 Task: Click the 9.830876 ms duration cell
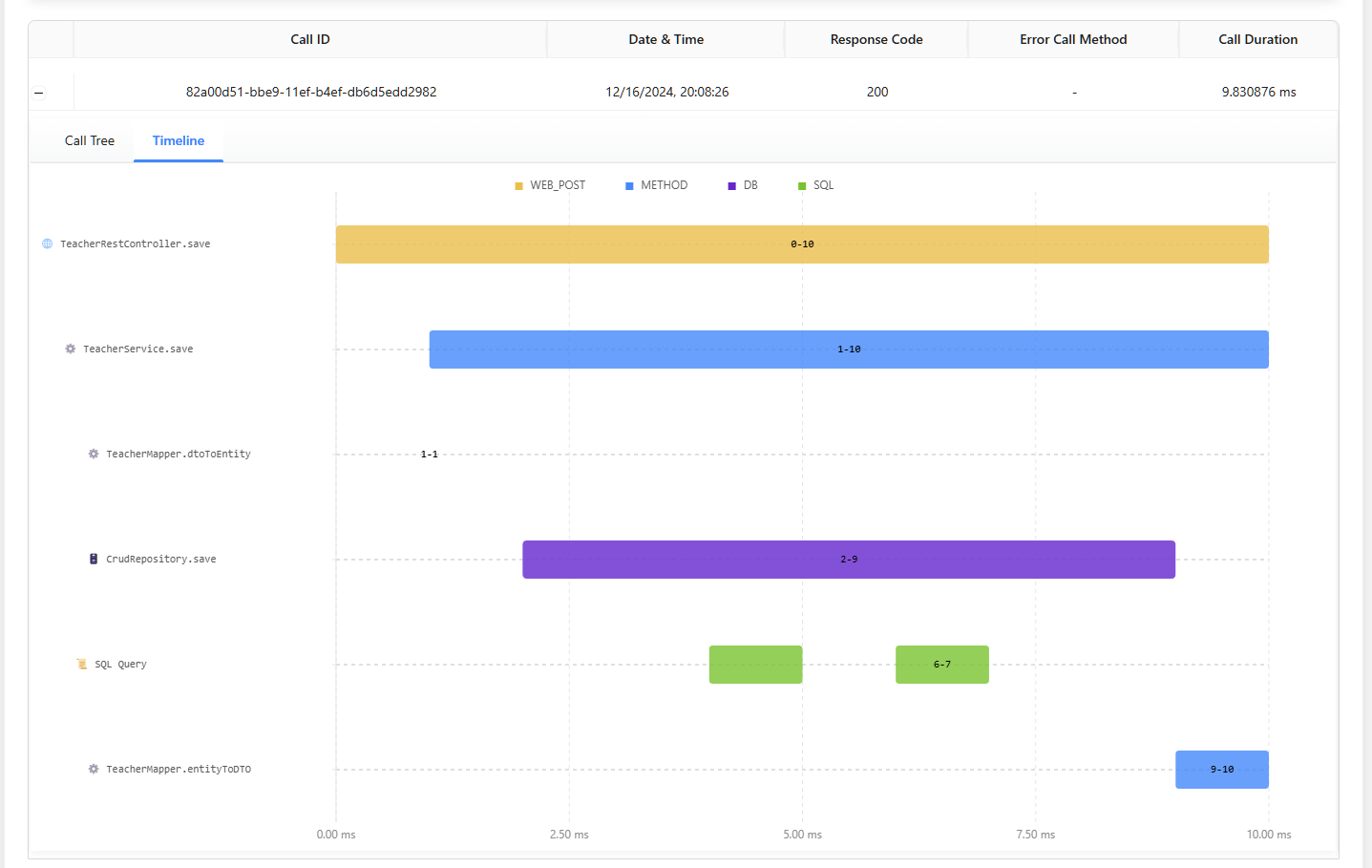[x=1259, y=92]
